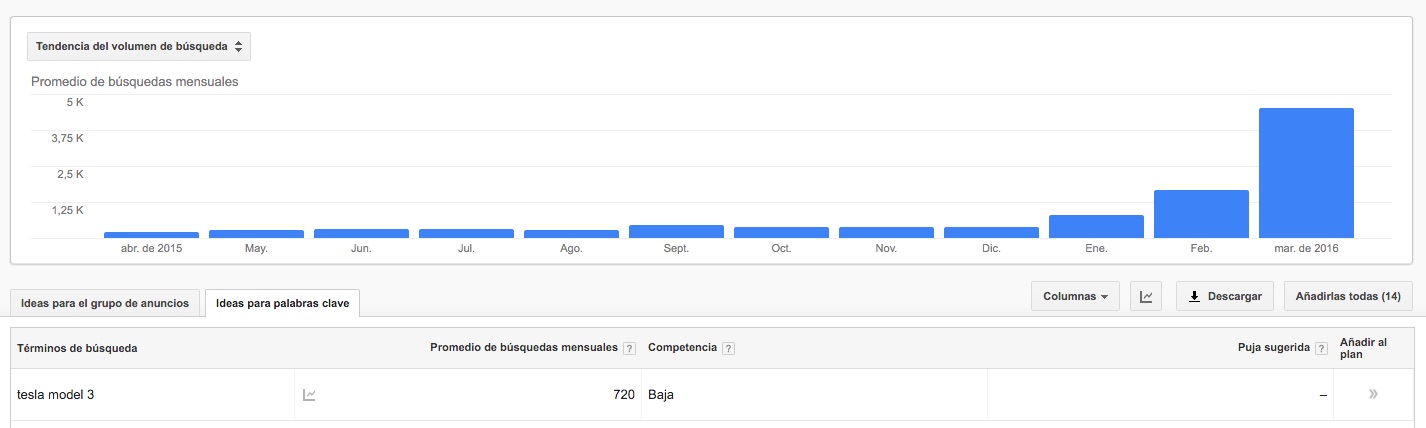
Task: Open the help icon beside Competencia
Action: tap(728, 348)
